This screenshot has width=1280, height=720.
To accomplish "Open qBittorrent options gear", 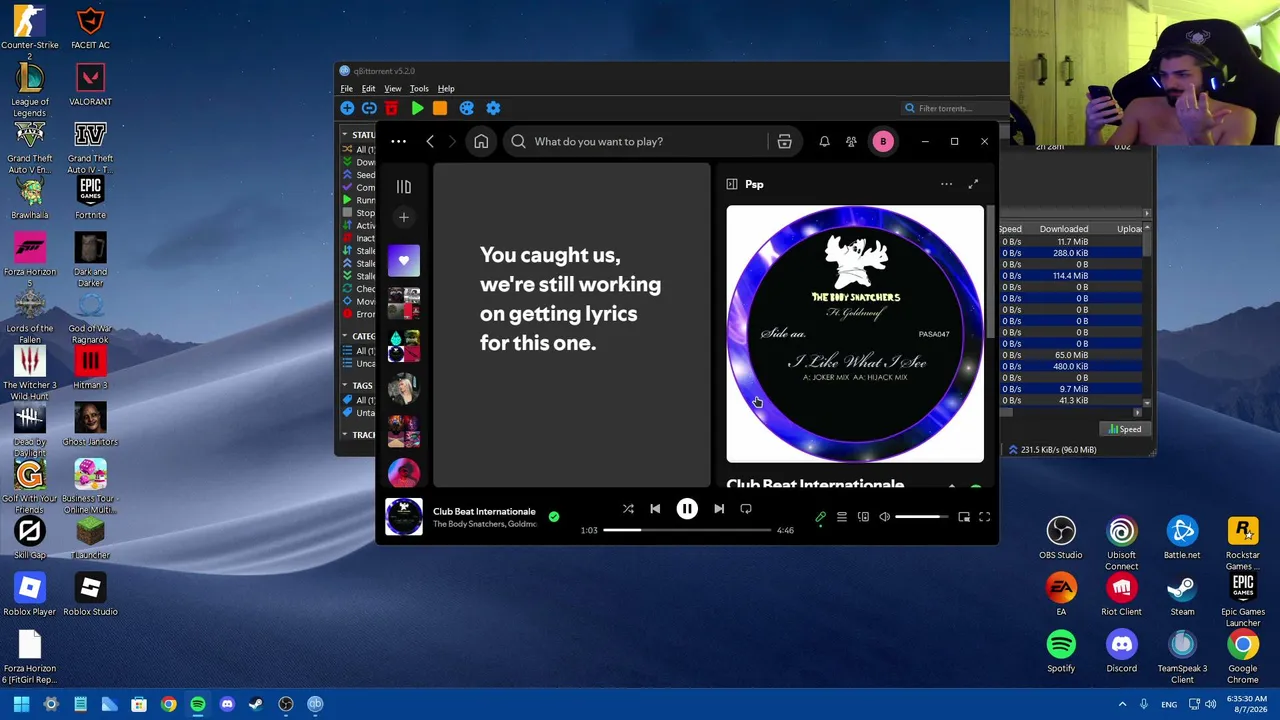I will tap(493, 108).
